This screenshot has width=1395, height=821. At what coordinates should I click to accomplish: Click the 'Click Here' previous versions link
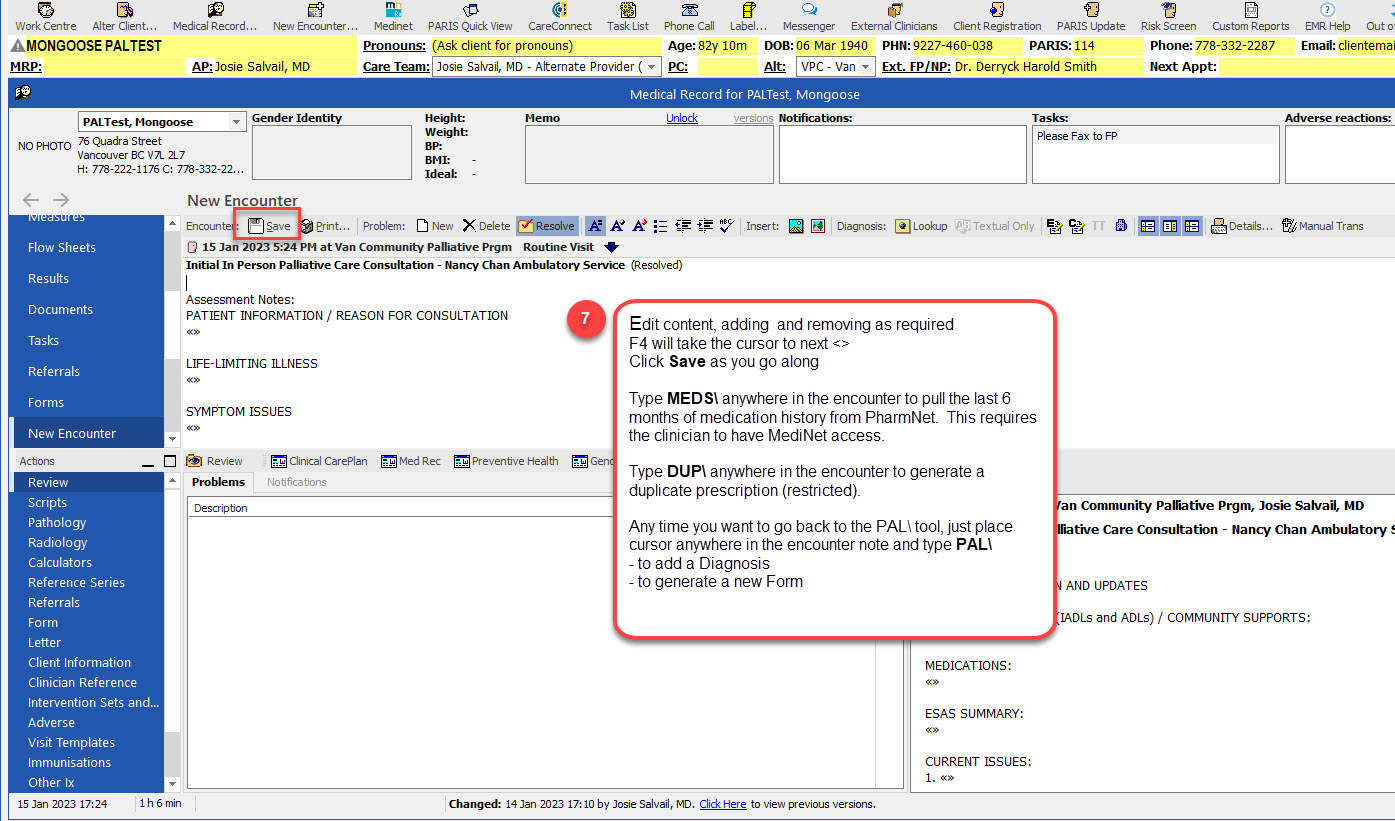coord(722,804)
